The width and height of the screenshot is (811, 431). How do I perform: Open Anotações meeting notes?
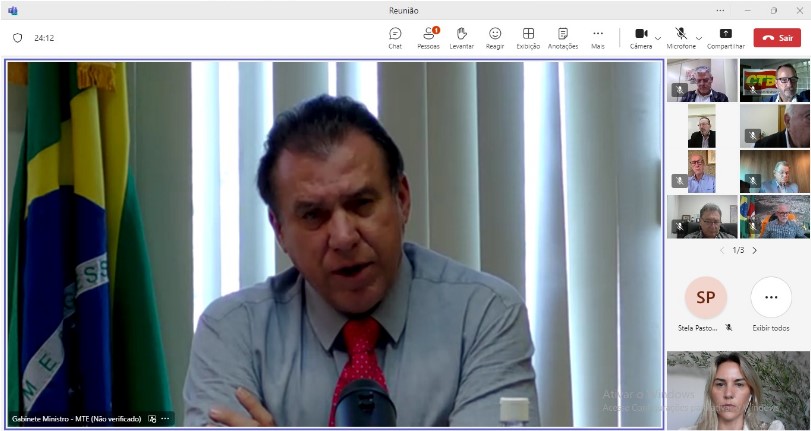(563, 37)
